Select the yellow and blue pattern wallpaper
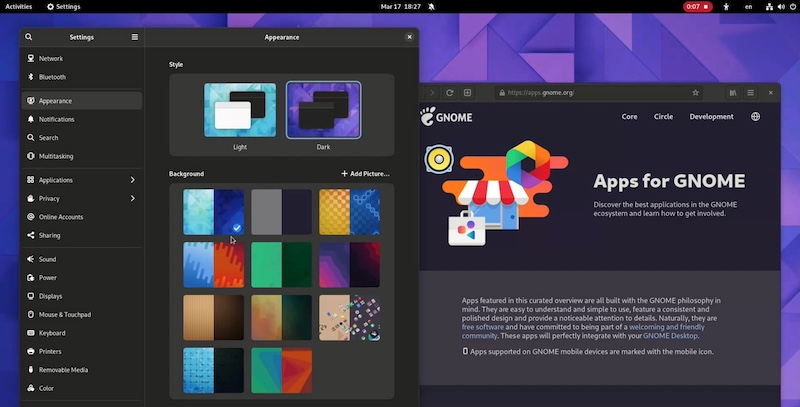This screenshot has width=800, height=407. click(x=349, y=212)
